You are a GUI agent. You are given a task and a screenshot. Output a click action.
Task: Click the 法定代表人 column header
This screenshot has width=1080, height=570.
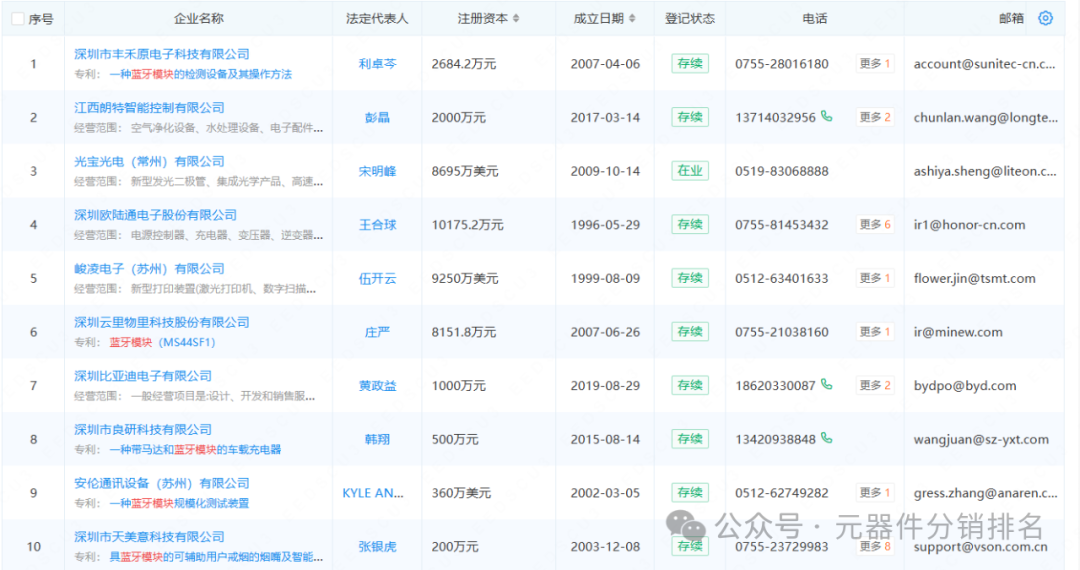click(x=377, y=19)
